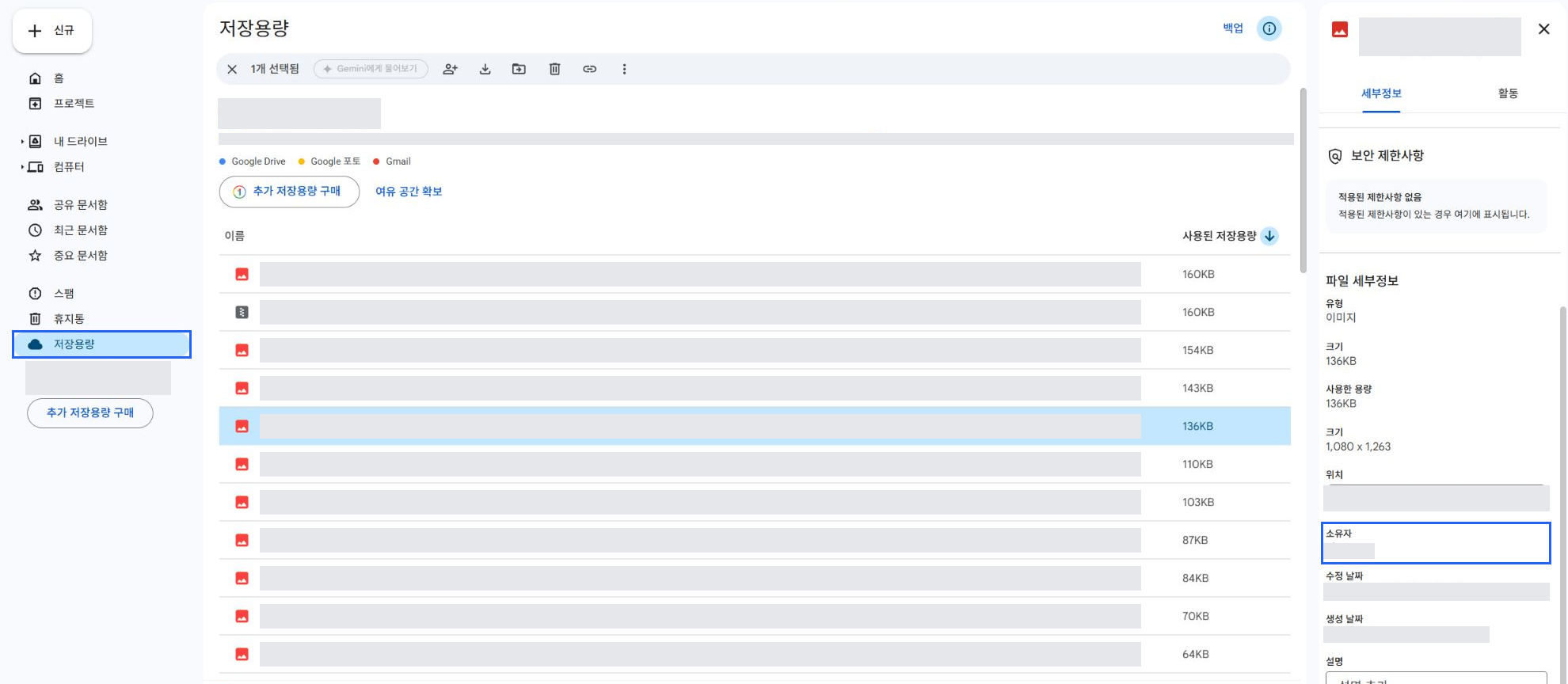This screenshot has height=684, width=1568.
Task: Switch to the 활동 tab
Action: click(1508, 93)
